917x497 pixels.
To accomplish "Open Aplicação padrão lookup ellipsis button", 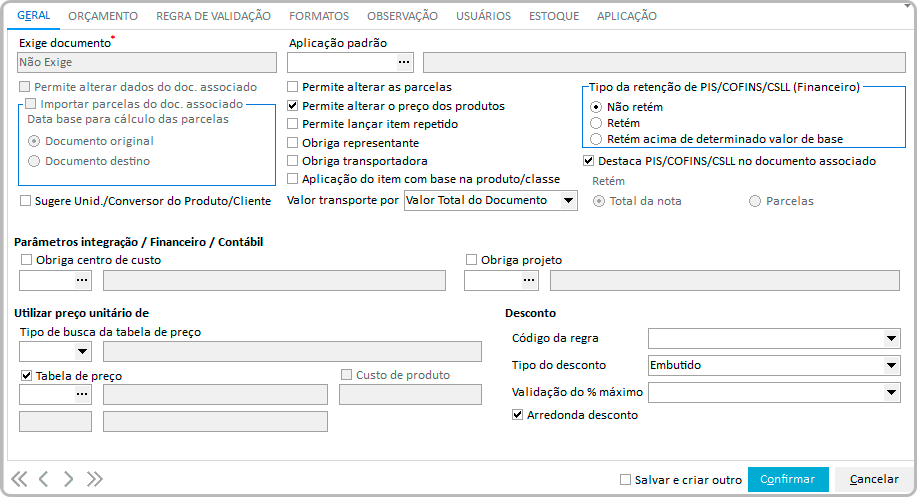I will point(404,62).
